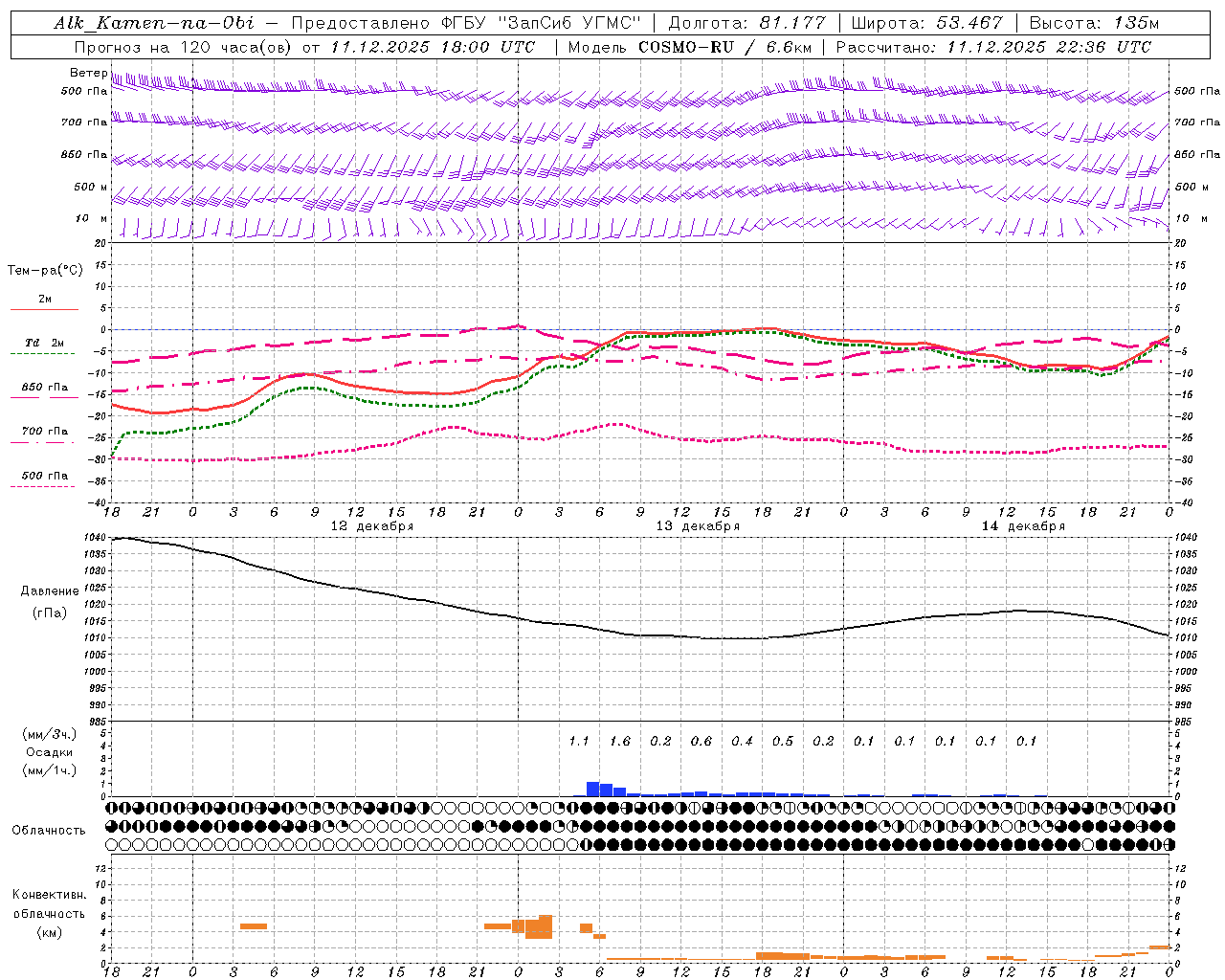The image size is (1225, 980).
Task: Click the 0.5 precipitation value
Action: click(x=783, y=742)
